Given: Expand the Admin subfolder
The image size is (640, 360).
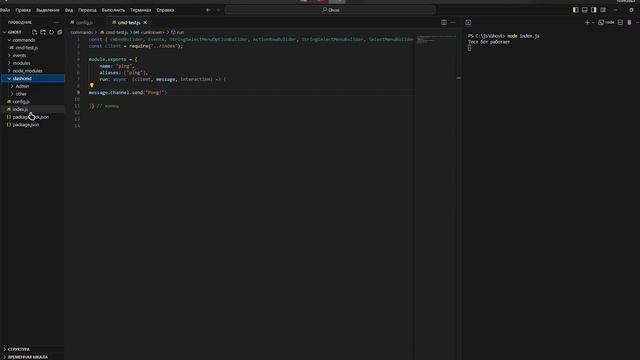Looking at the screenshot, I should tap(32, 86).
